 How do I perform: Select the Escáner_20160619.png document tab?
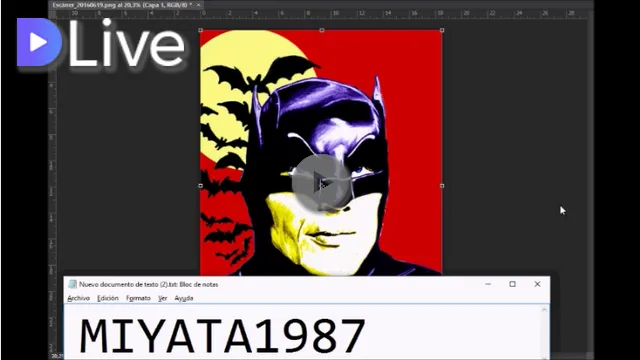tap(122, 5)
